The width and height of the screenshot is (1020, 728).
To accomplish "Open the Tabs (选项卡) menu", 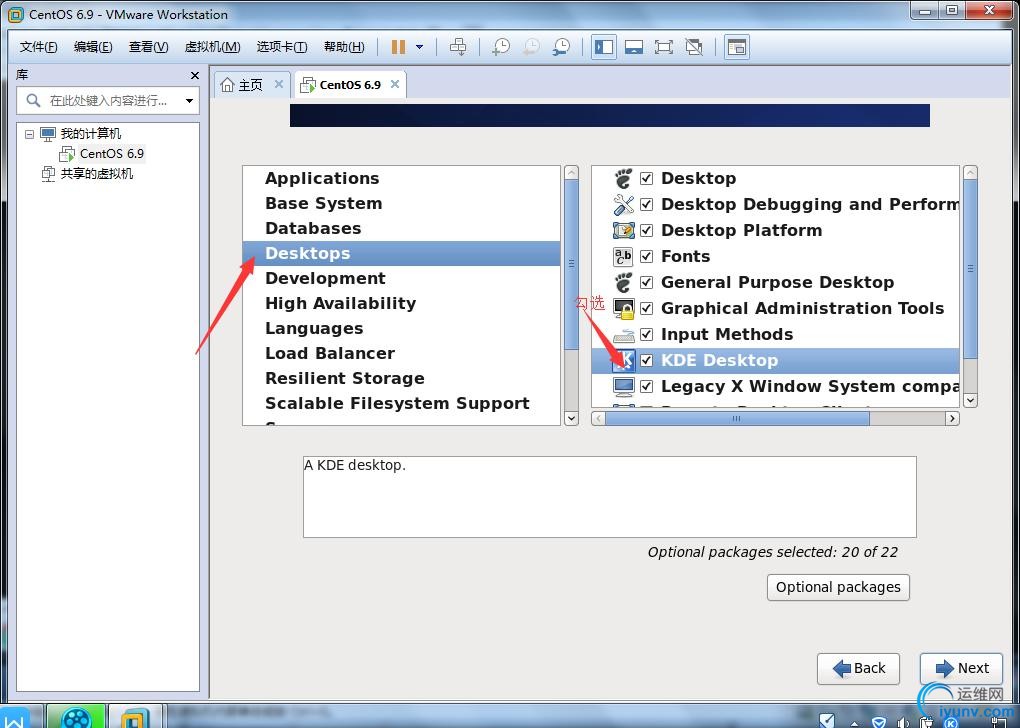I will pyautogui.click(x=282, y=47).
